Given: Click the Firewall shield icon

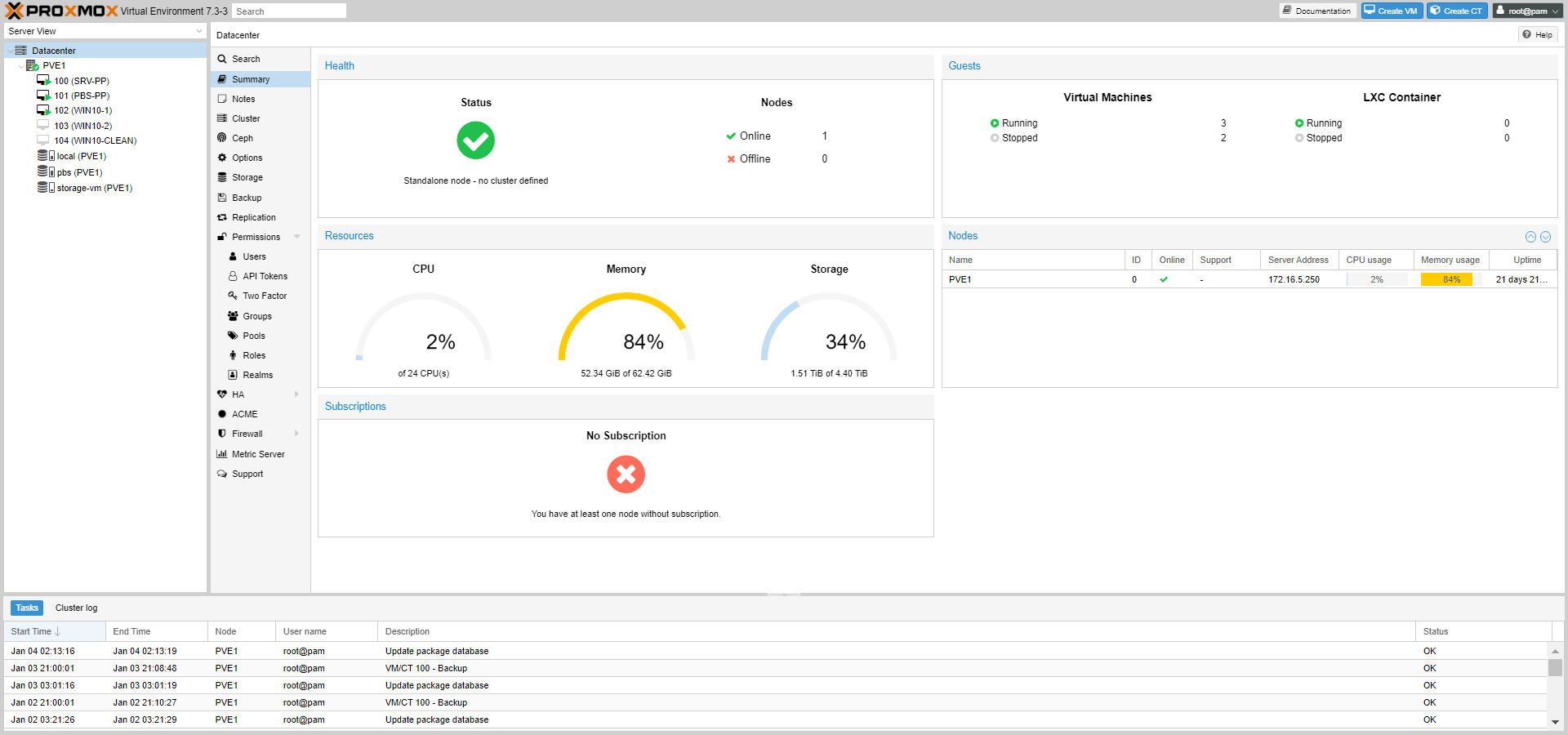Looking at the screenshot, I should tap(222, 434).
